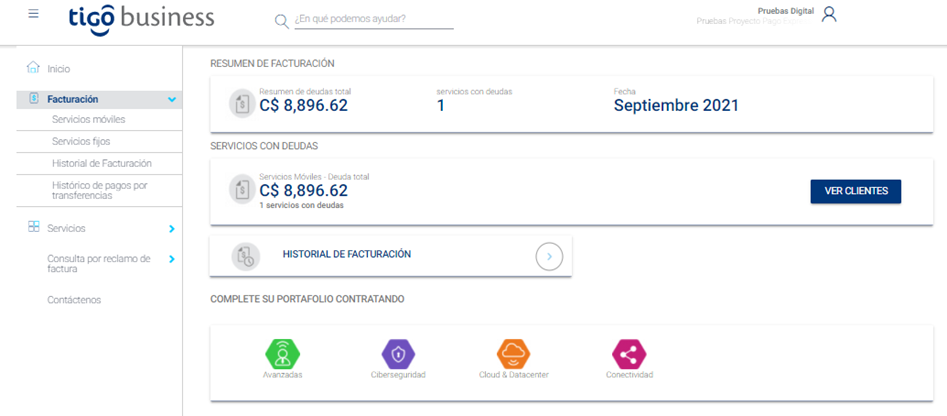Open Servicios móviles submenu item

pos(89,120)
